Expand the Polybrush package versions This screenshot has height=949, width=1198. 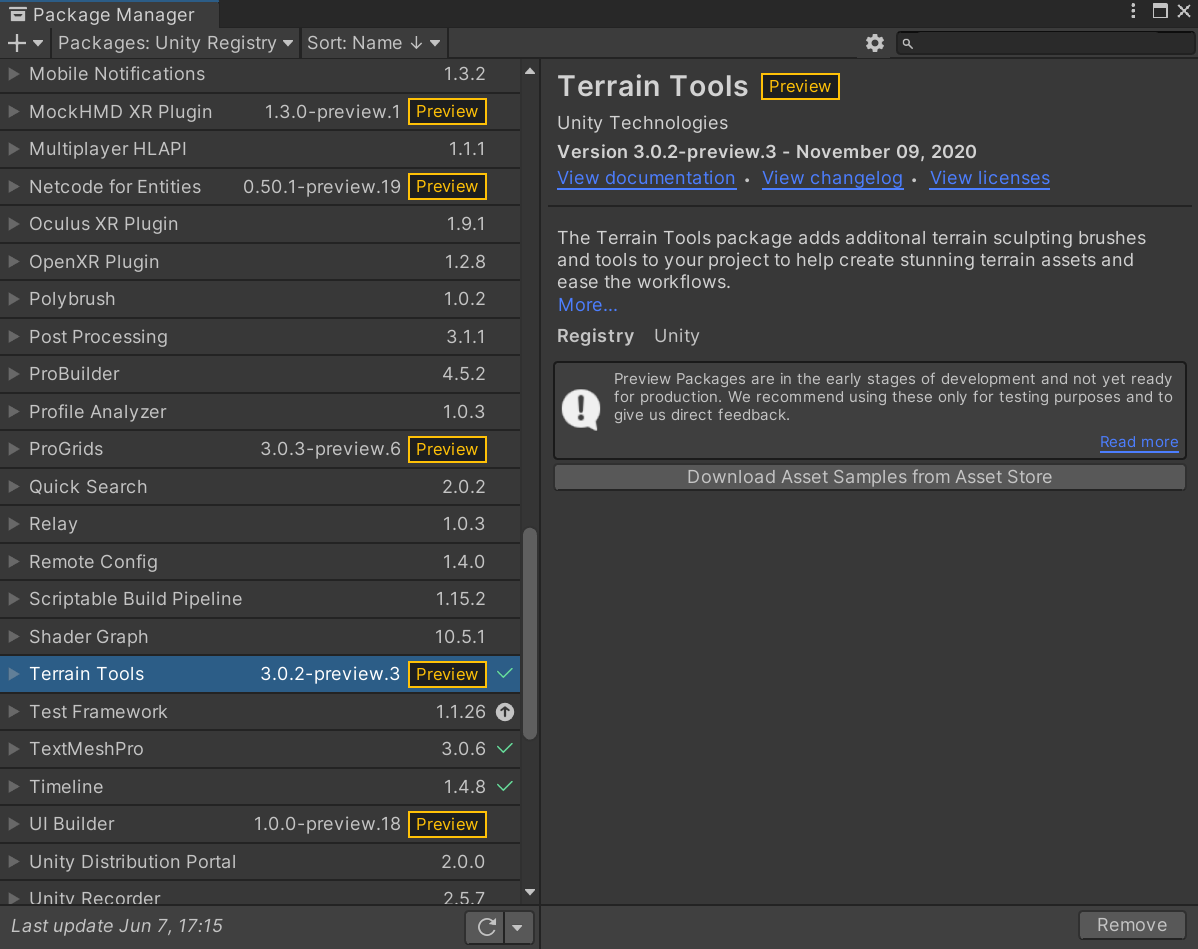pyautogui.click(x=13, y=299)
